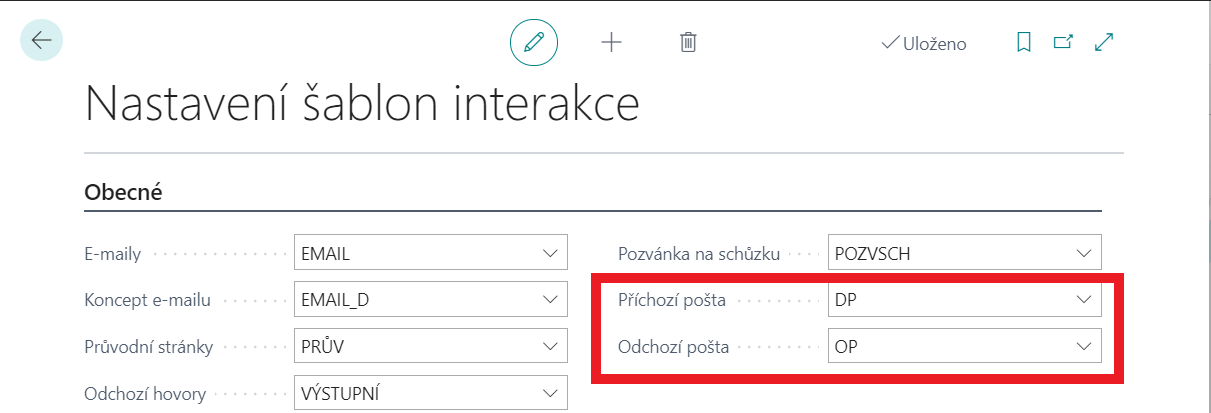Click the Pozvánka na schůzku POZVSCH field

[948, 253]
